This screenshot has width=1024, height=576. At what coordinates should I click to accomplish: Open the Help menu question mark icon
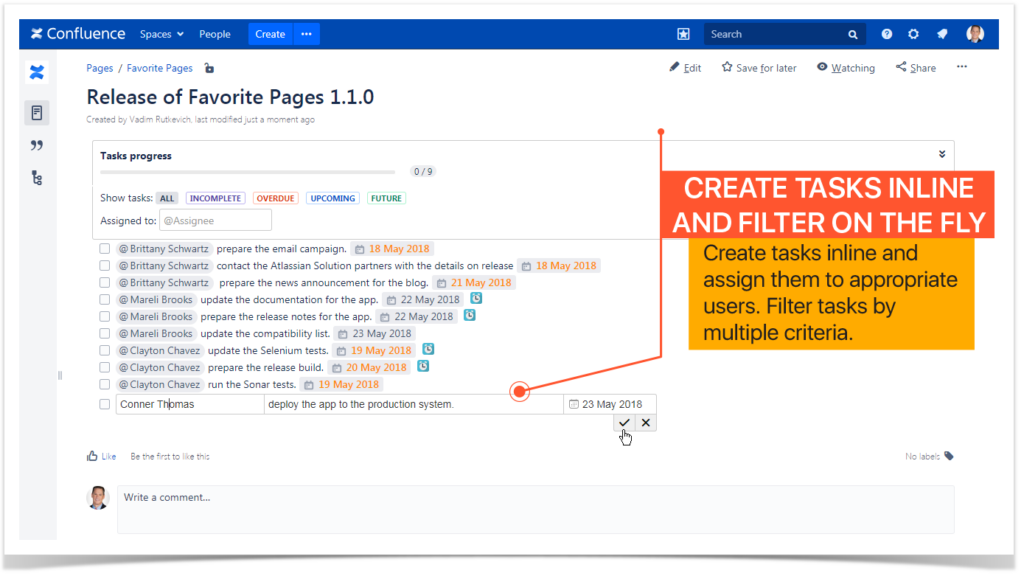click(886, 33)
